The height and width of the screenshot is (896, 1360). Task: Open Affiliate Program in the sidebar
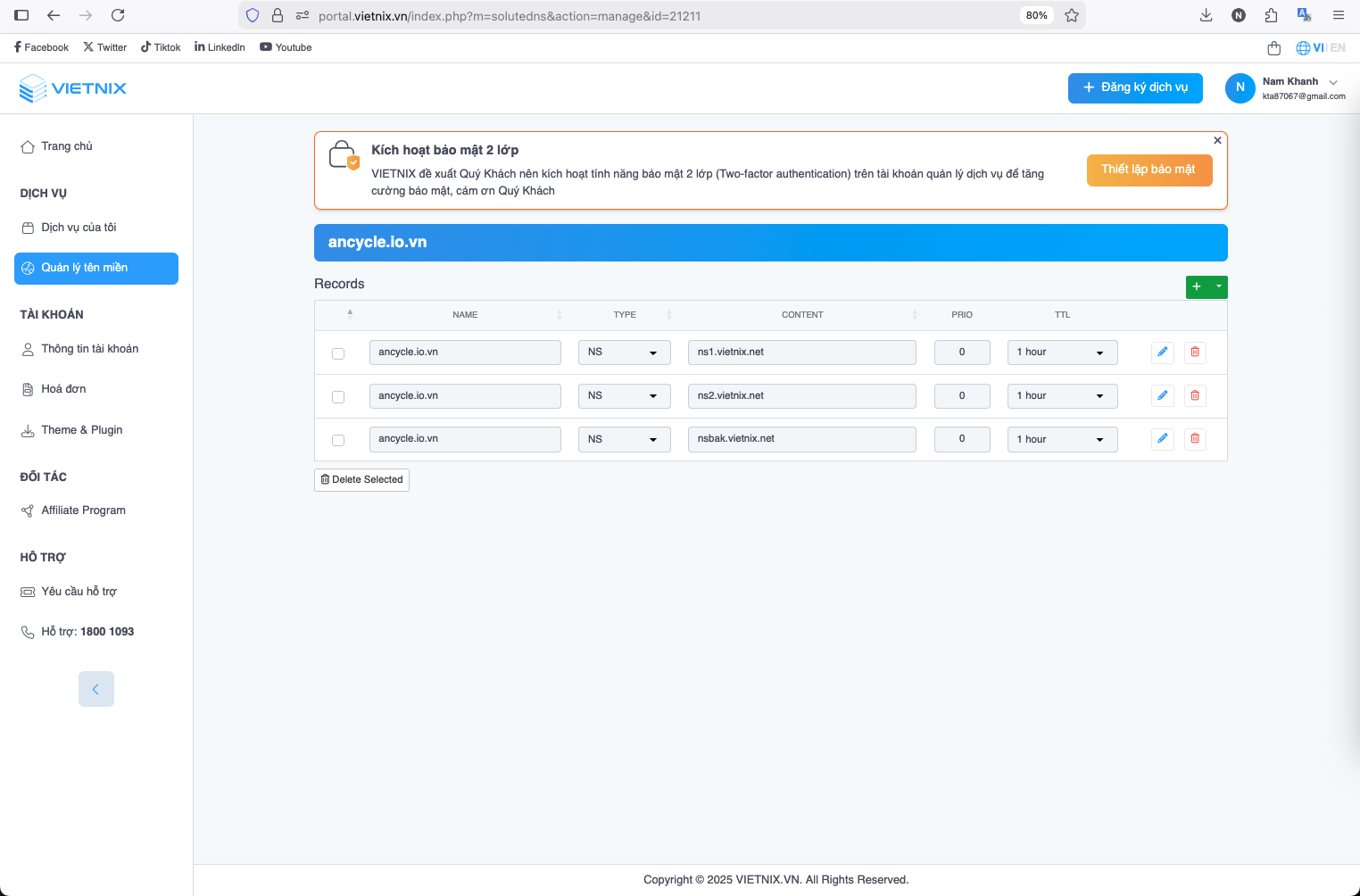pos(83,510)
